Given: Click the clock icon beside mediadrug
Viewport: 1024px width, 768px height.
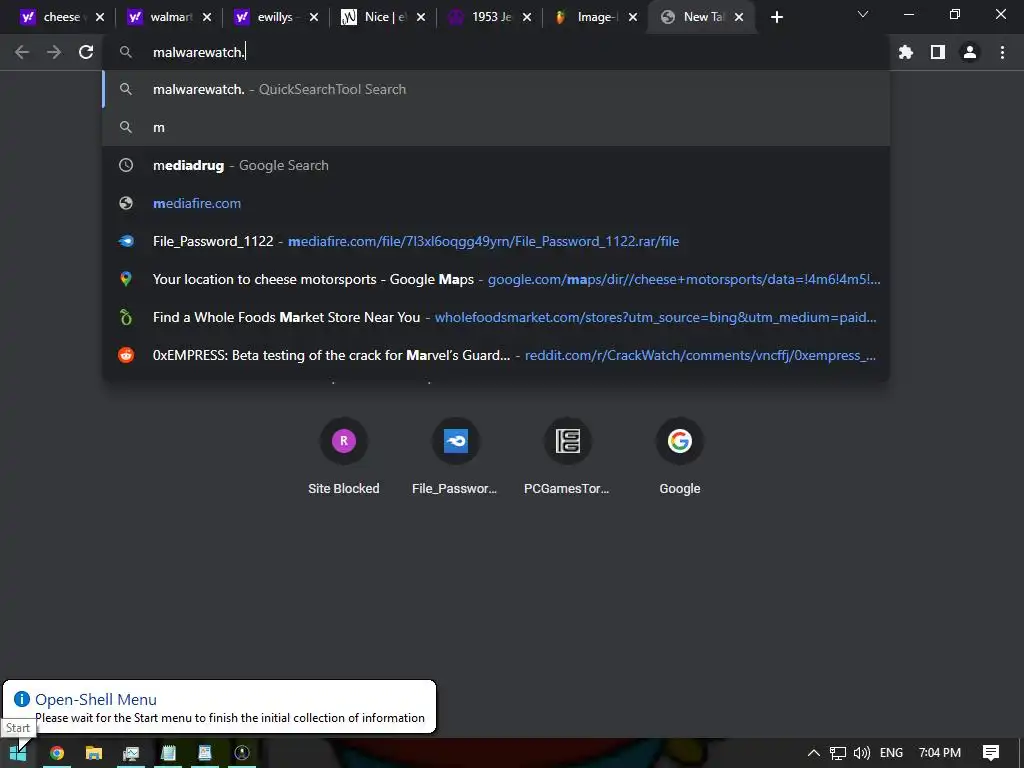Looking at the screenshot, I should coord(126,165).
